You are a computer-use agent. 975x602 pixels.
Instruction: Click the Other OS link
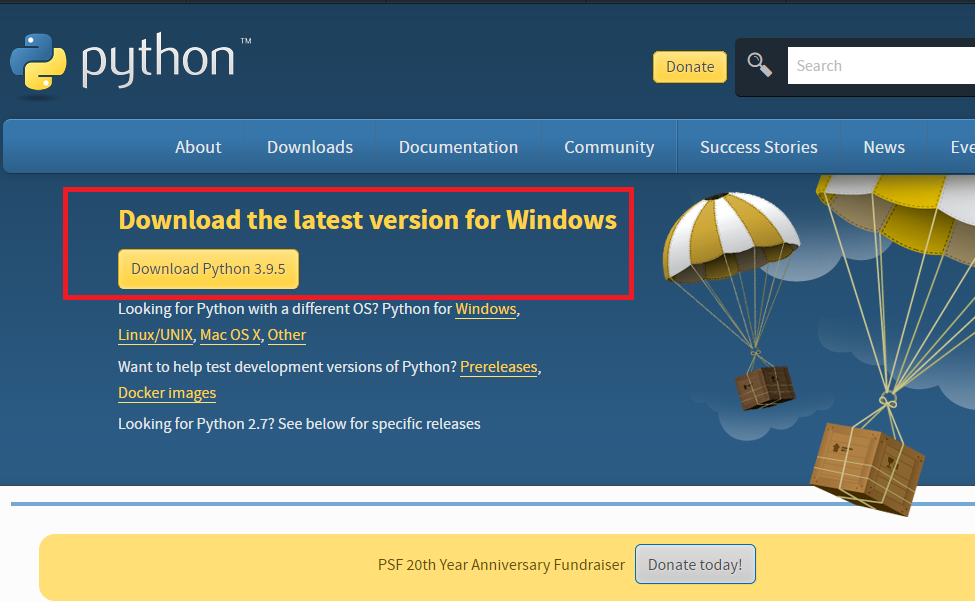click(287, 335)
